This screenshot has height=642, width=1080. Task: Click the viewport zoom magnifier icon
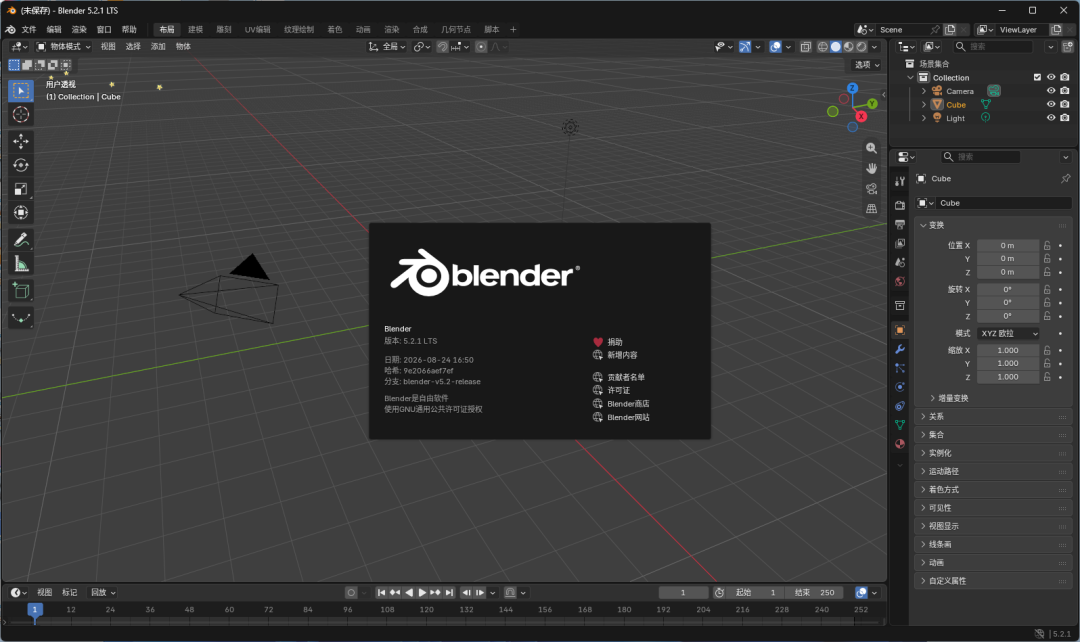pyautogui.click(x=871, y=148)
